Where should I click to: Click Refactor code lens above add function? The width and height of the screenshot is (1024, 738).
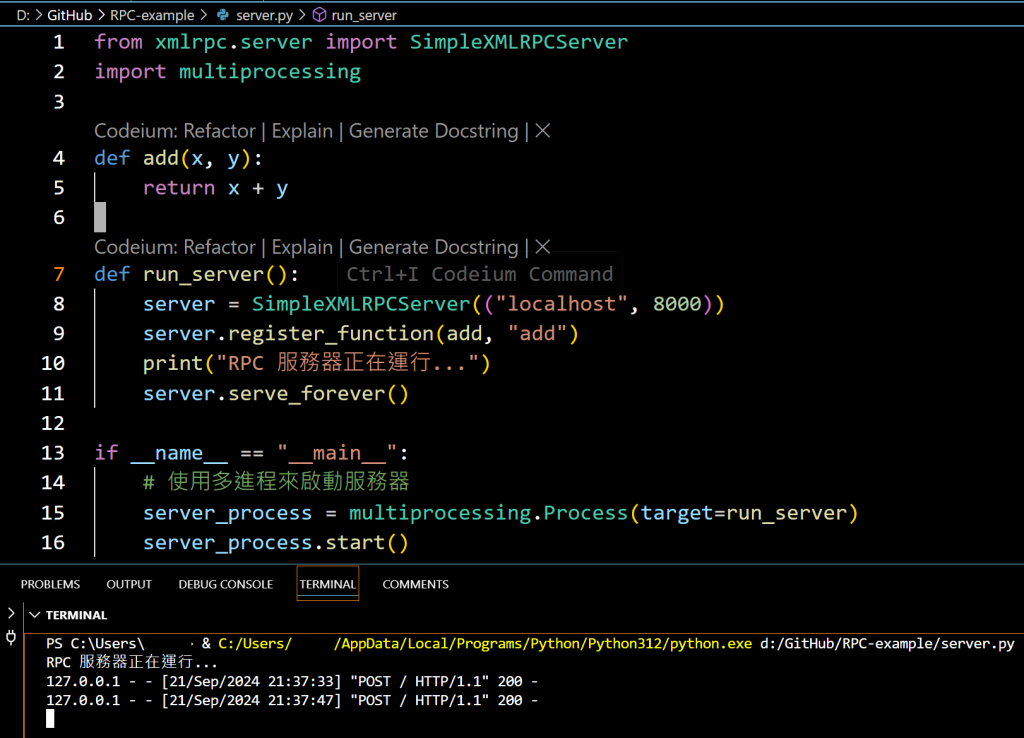click(219, 131)
